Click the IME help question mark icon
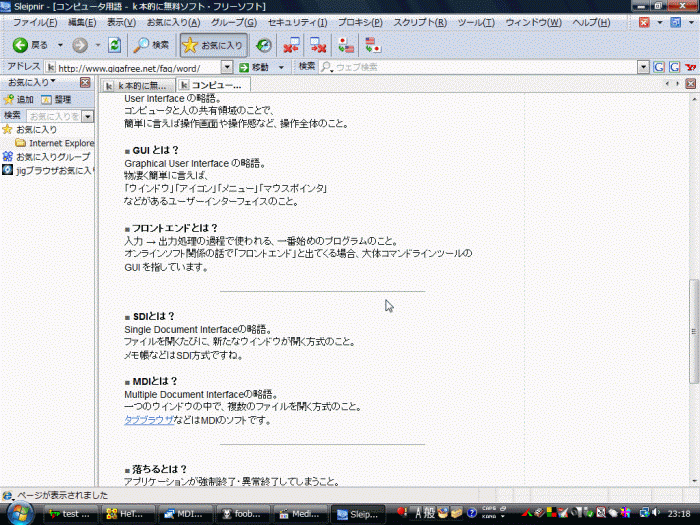The image size is (700, 525). tap(471, 513)
